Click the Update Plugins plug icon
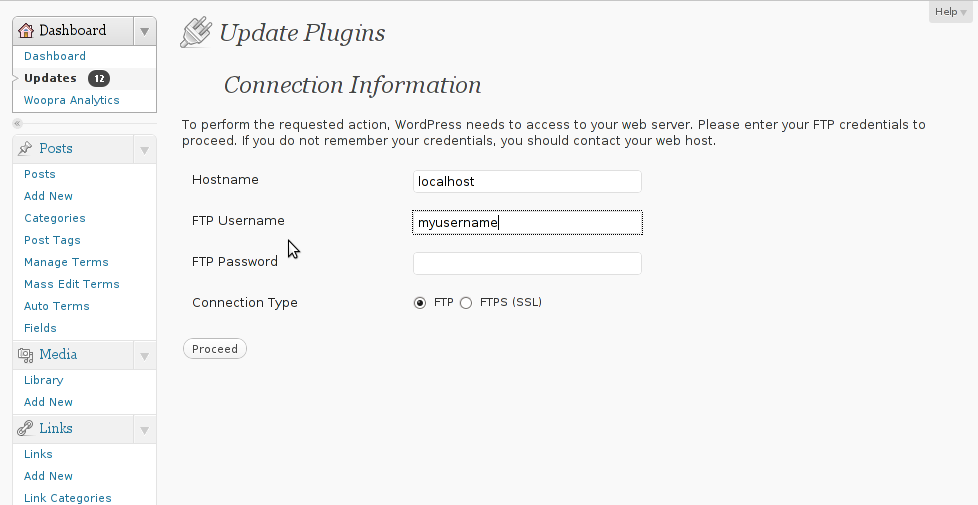Viewport: 978px width, 505px height. 195,33
